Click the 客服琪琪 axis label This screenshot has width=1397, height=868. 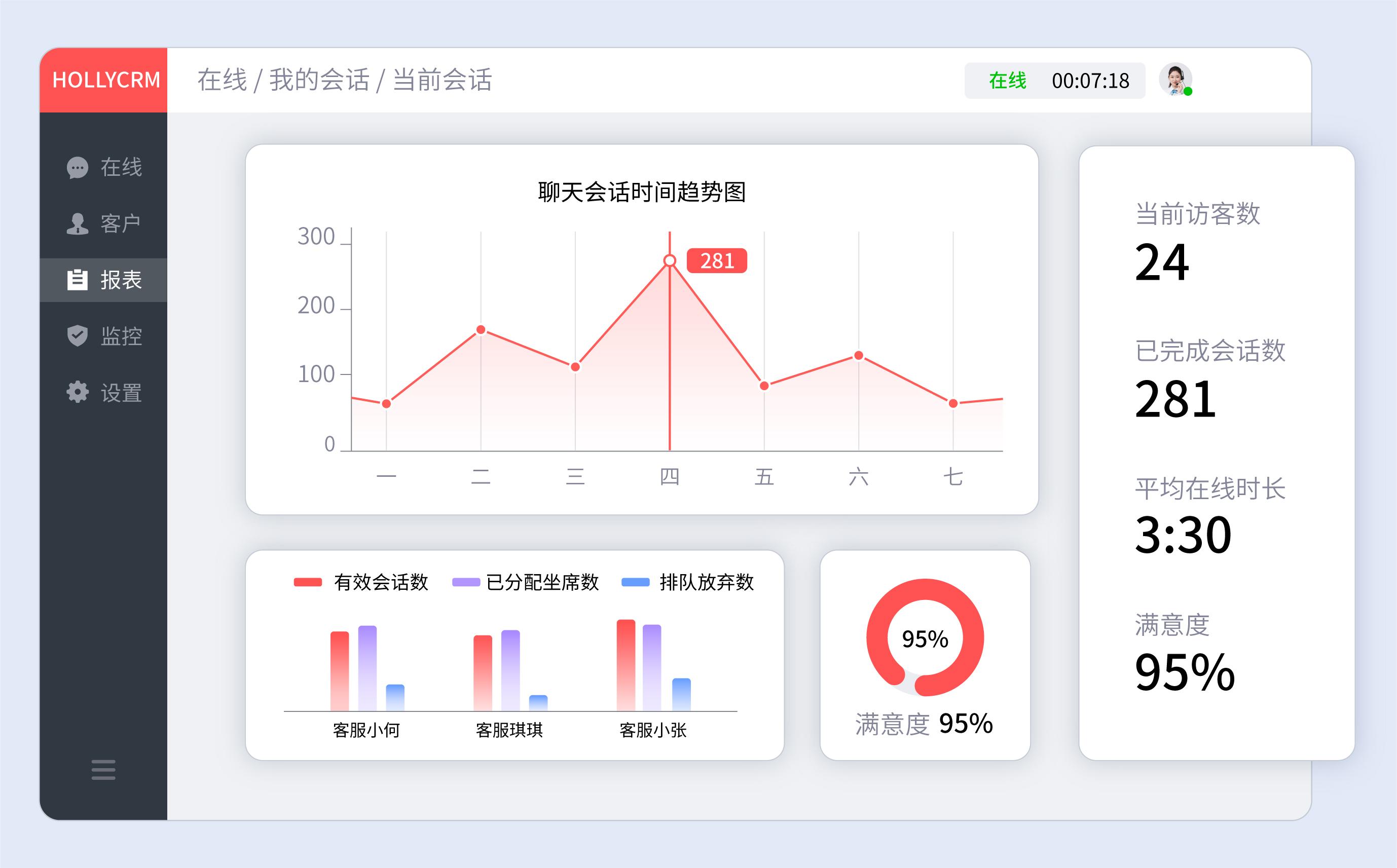pyautogui.click(x=509, y=730)
